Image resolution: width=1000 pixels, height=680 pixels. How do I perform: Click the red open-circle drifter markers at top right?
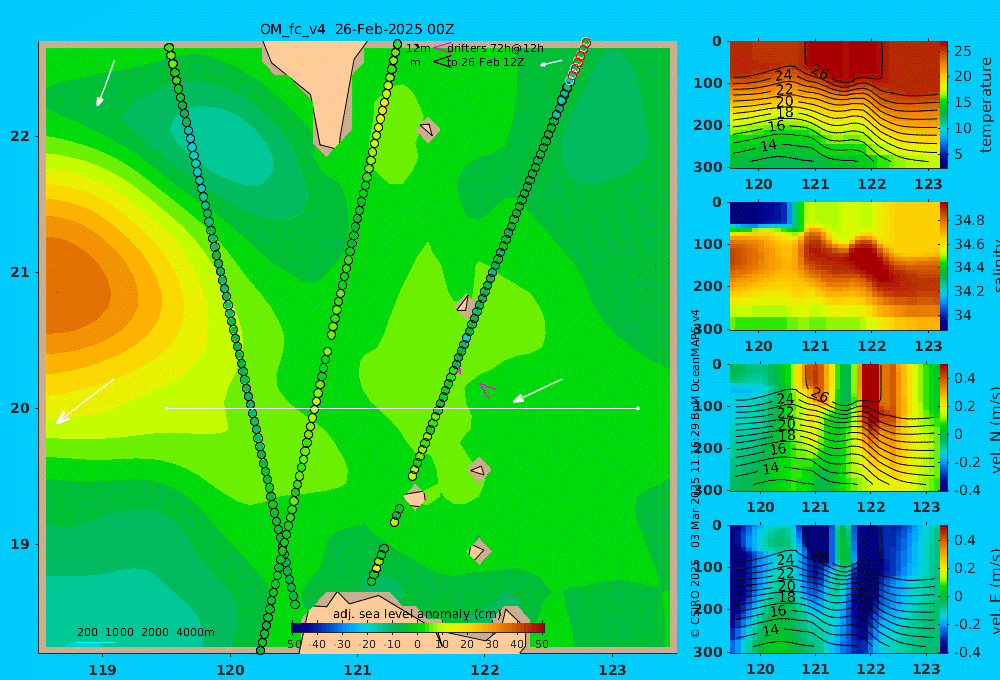(x=578, y=60)
